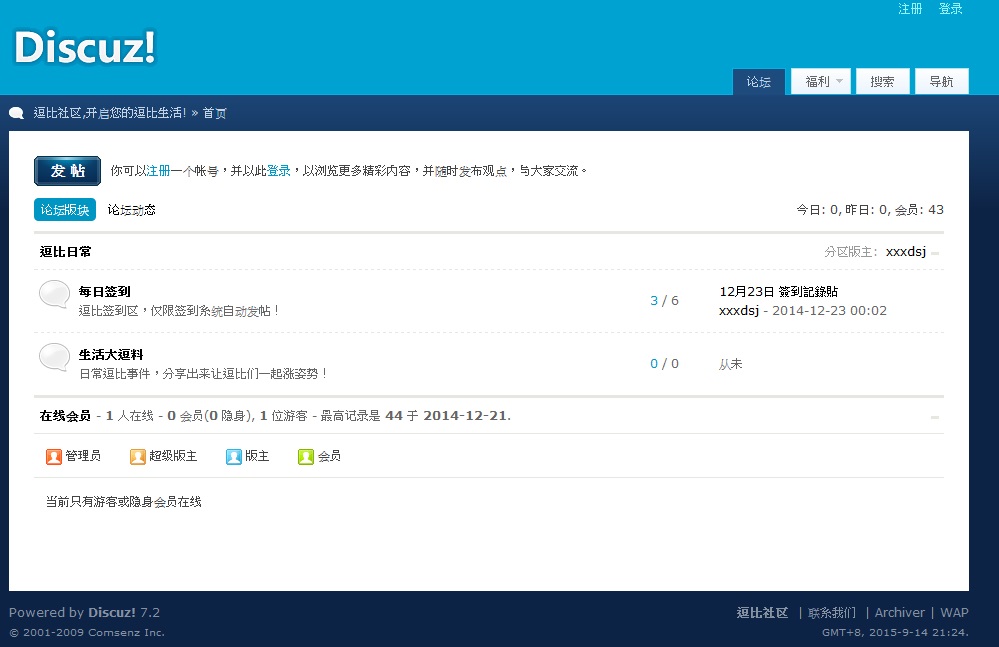Open xxxdsj profile in last post column

[739, 311]
